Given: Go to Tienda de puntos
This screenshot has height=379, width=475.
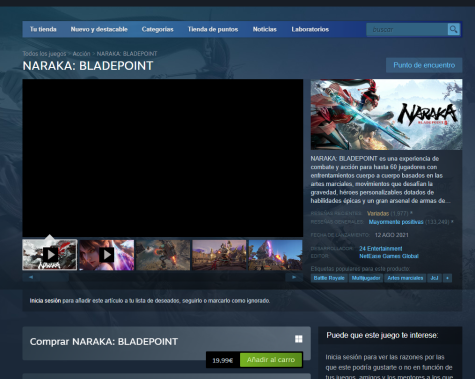Looking at the screenshot, I should [213, 29].
